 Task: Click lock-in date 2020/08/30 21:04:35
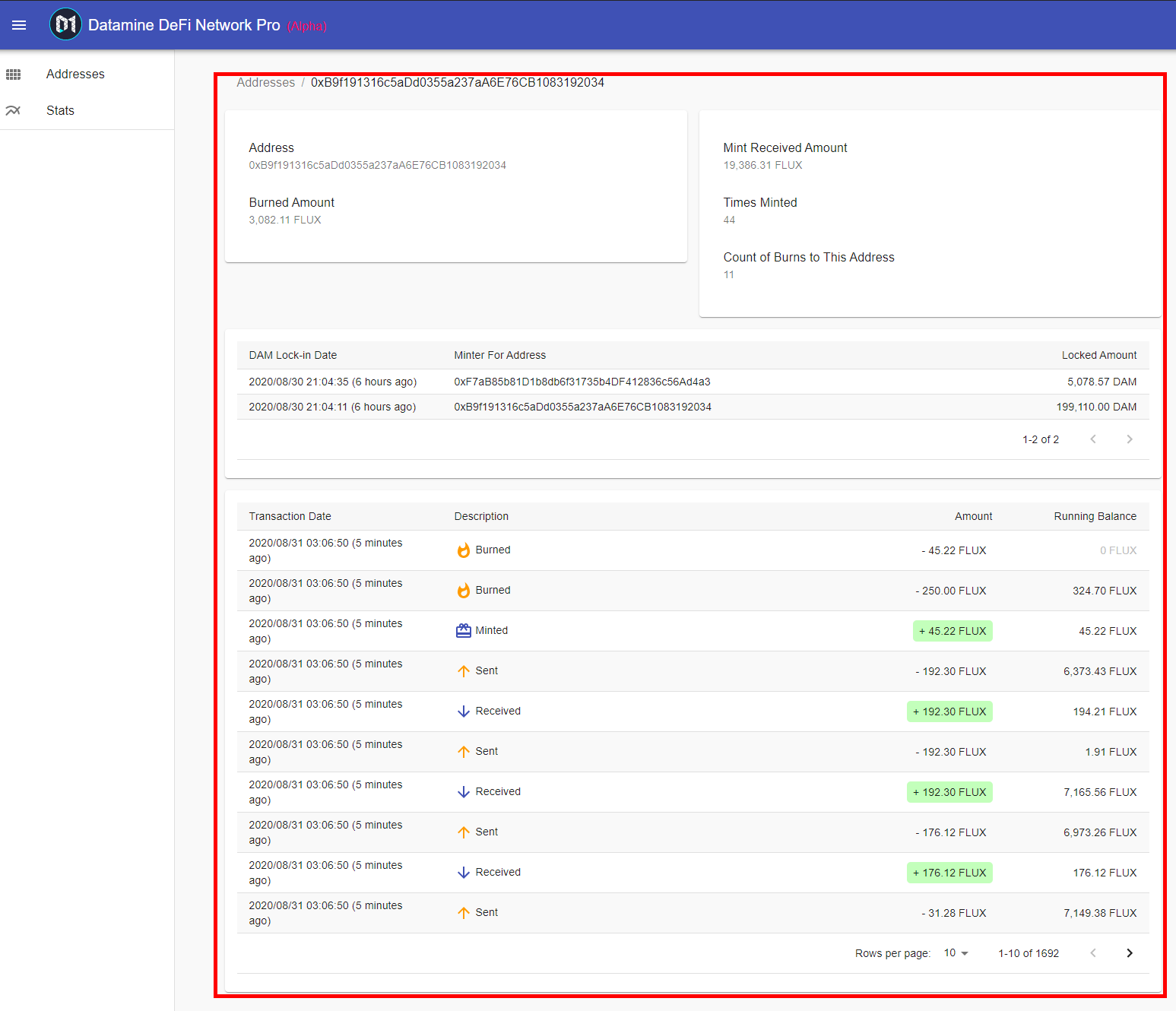click(332, 382)
